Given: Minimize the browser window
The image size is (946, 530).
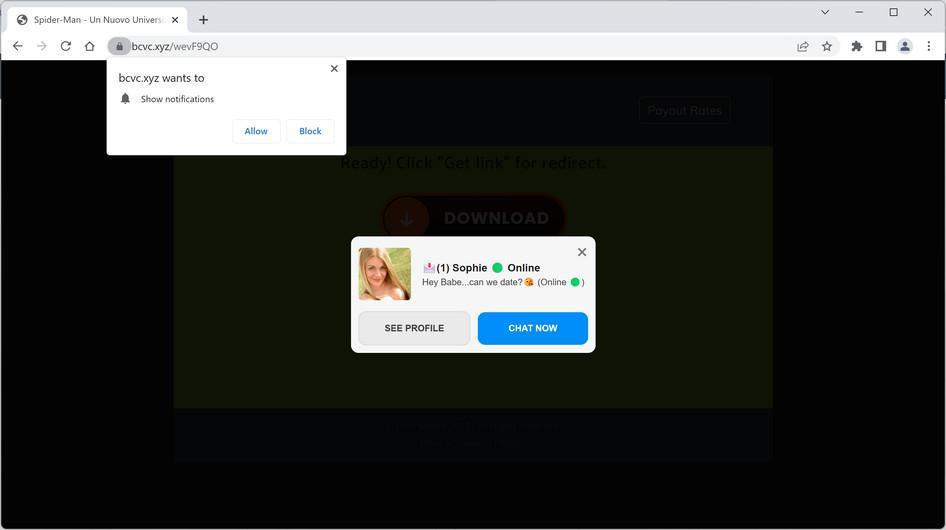Looking at the screenshot, I should coord(859,12).
